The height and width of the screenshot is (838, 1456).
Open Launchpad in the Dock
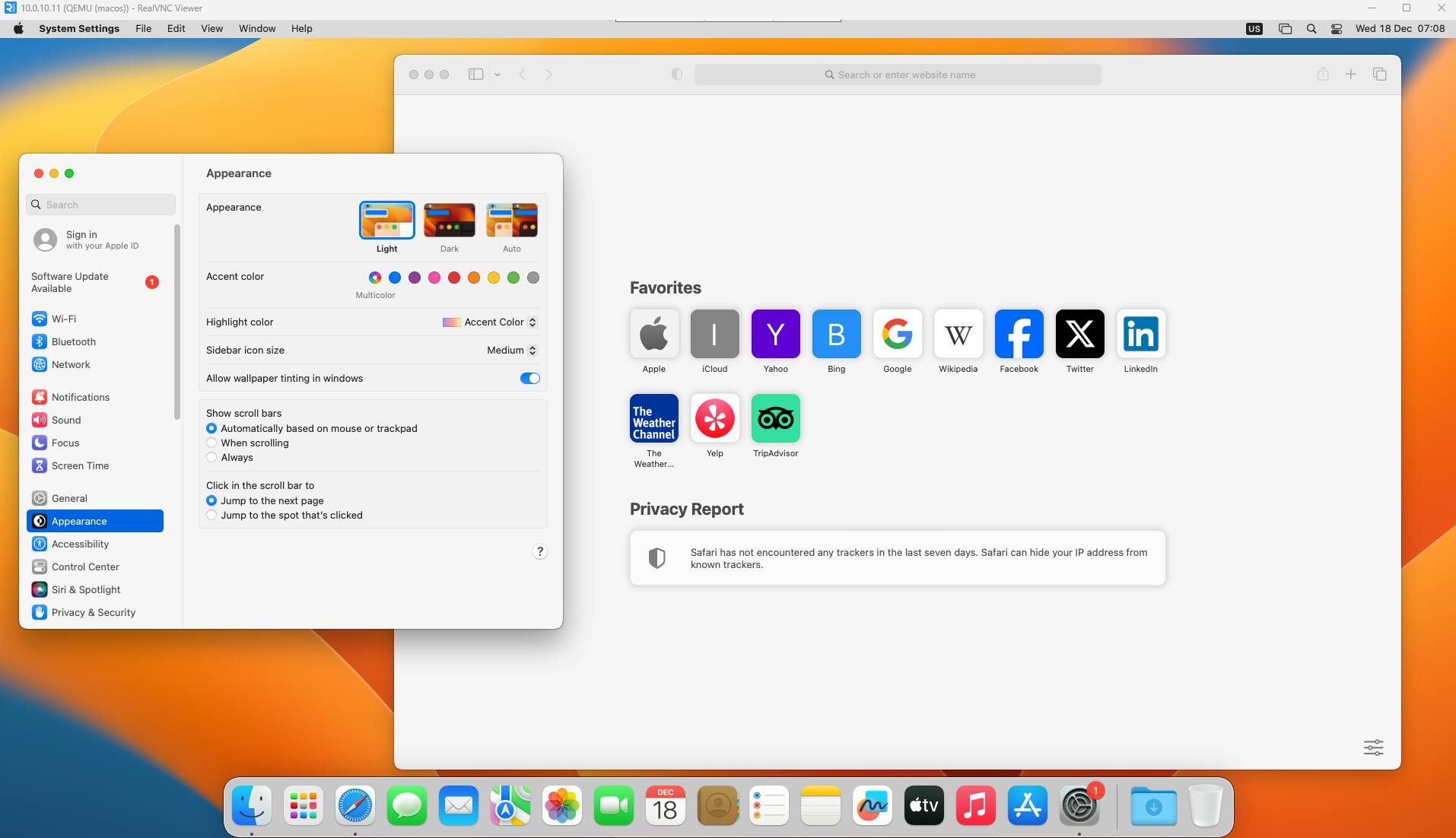pos(304,805)
